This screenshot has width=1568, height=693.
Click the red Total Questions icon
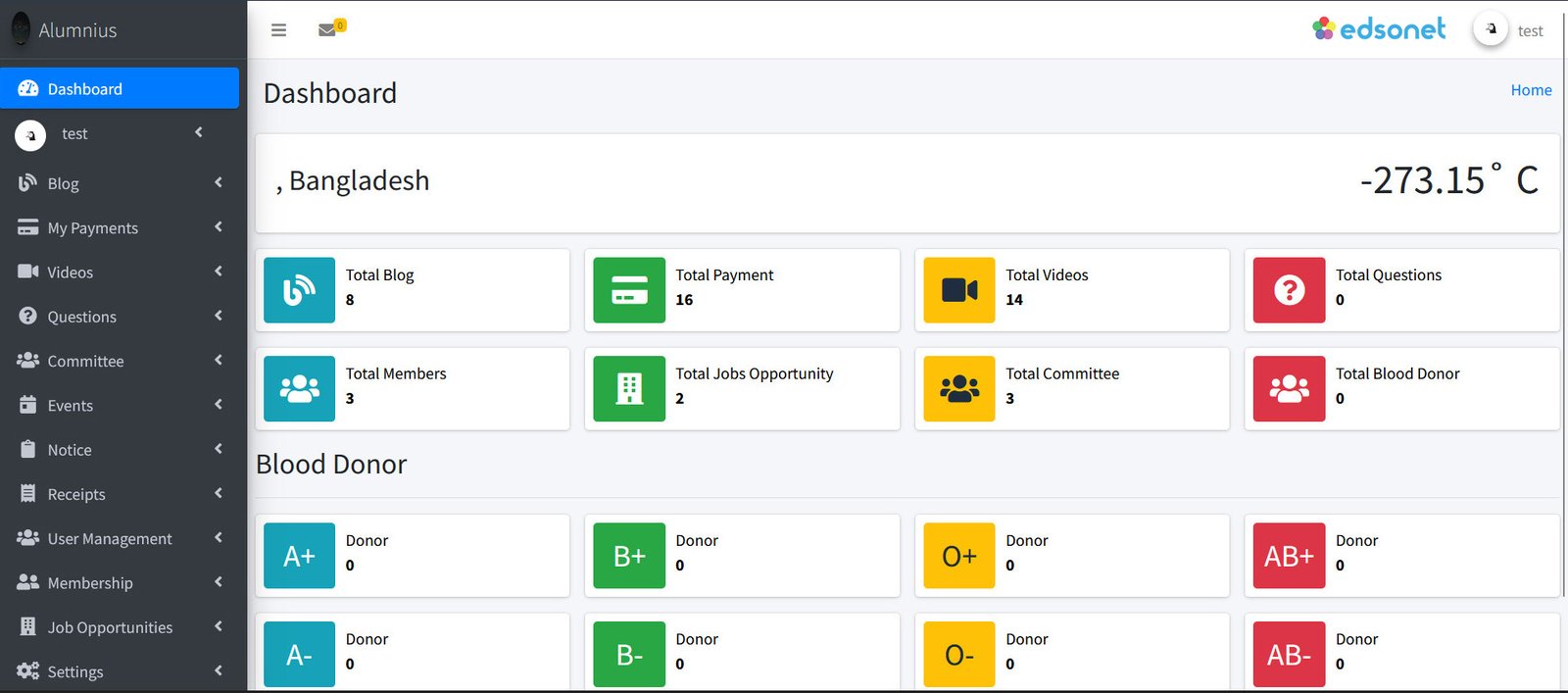1289,290
